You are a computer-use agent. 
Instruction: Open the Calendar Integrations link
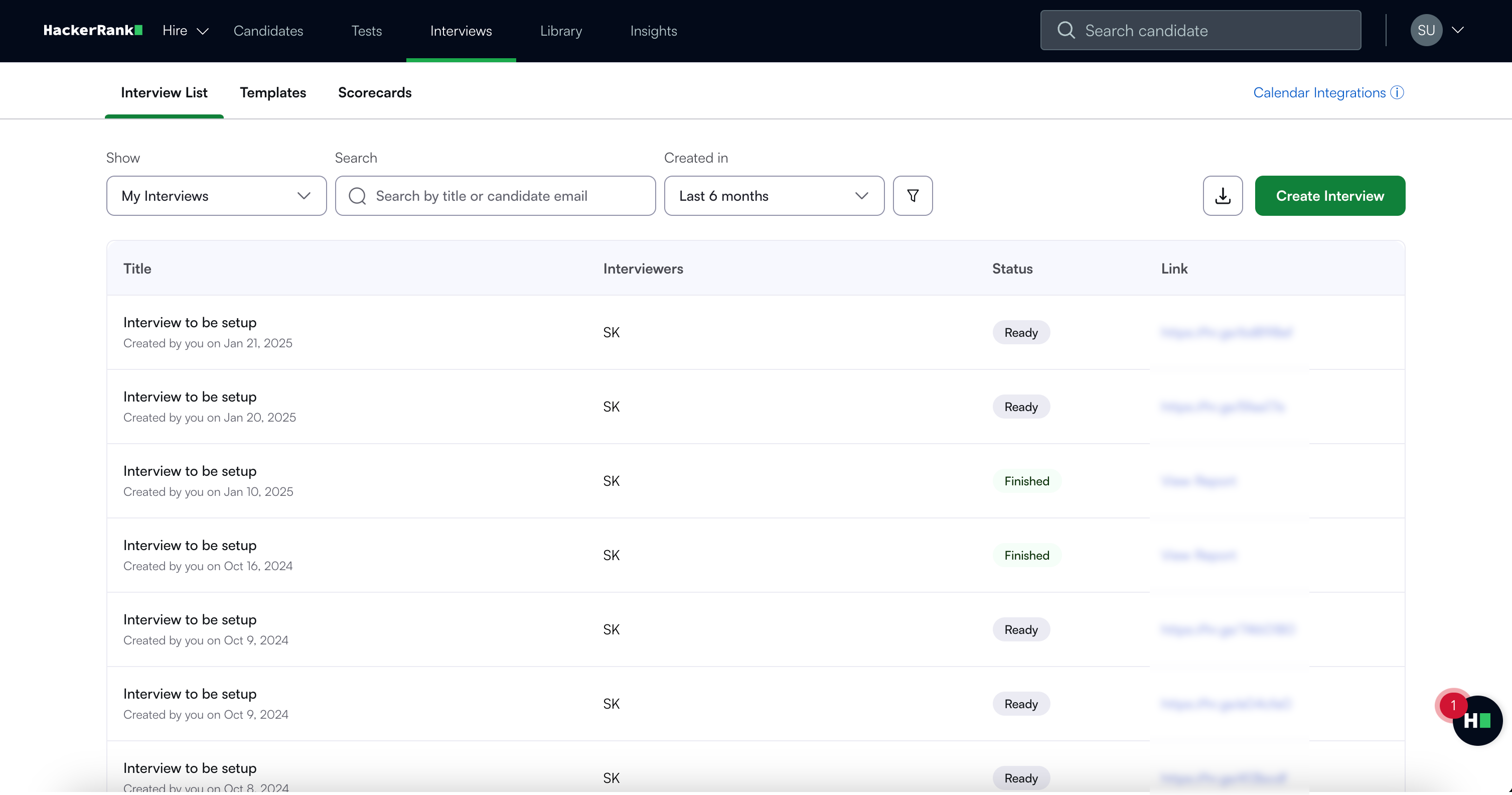point(1319,93)
